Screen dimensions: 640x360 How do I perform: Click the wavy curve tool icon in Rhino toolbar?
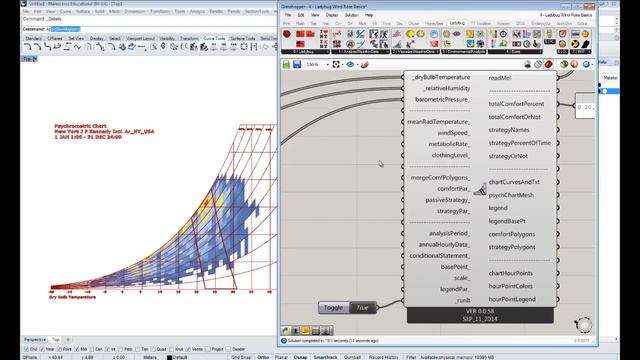coord(77,47)
